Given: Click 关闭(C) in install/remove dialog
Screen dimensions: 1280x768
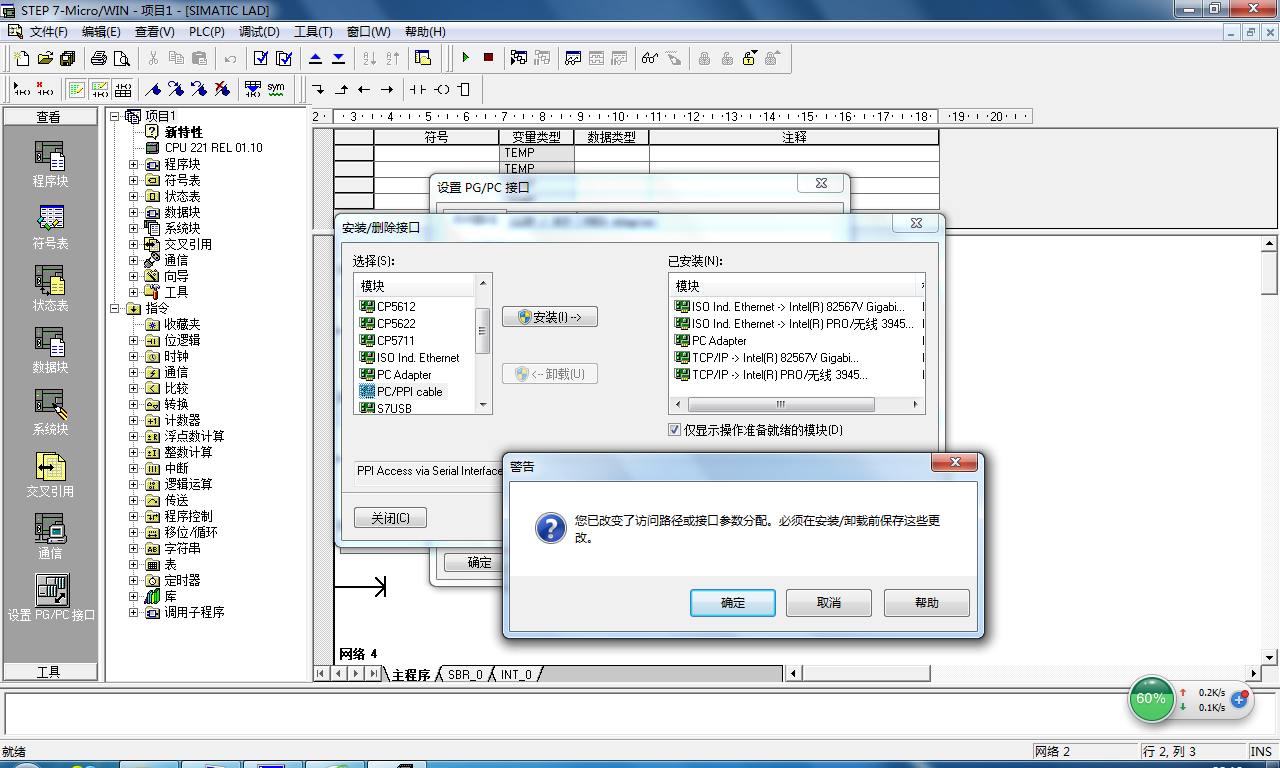Looking at the screenshot, I should tap(390, 518).
